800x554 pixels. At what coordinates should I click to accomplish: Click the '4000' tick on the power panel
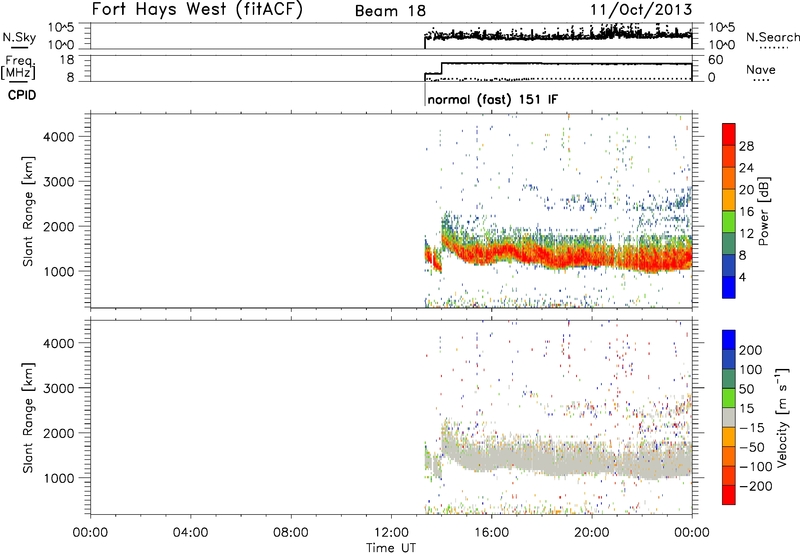coord(59,137)
